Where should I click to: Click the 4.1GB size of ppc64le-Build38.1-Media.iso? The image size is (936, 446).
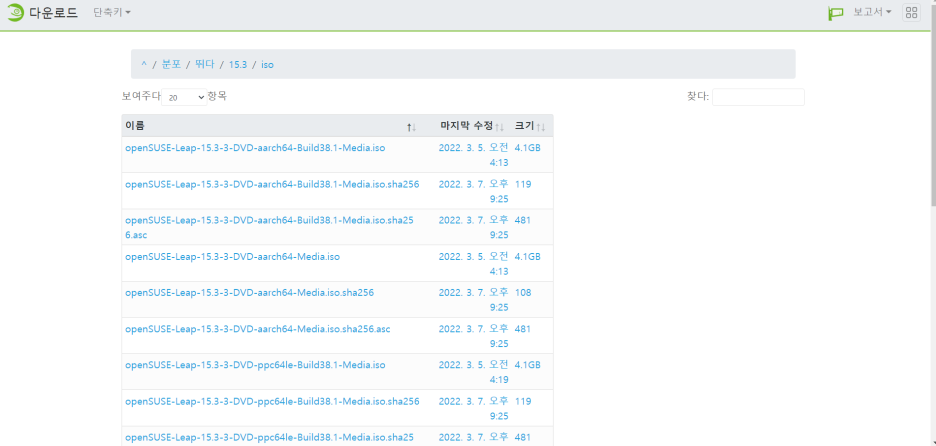[528, 364]
